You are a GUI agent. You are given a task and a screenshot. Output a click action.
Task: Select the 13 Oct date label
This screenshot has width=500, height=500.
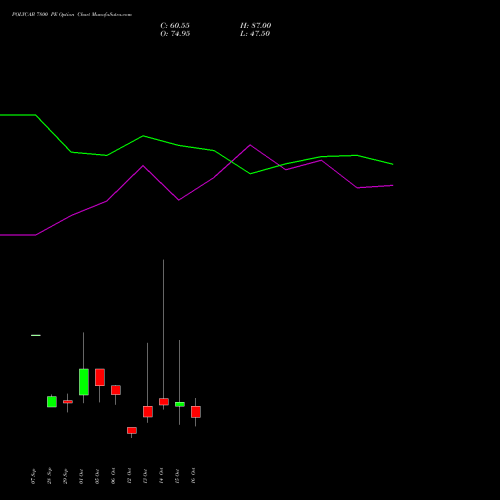pyautogui.click(x=145, y=476)
